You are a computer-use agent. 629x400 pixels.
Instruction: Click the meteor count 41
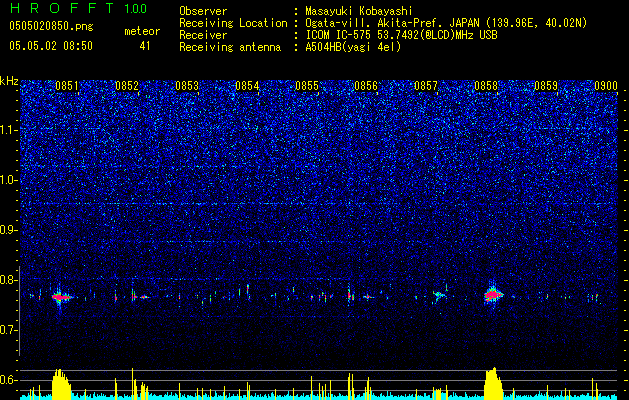[145, 46]
